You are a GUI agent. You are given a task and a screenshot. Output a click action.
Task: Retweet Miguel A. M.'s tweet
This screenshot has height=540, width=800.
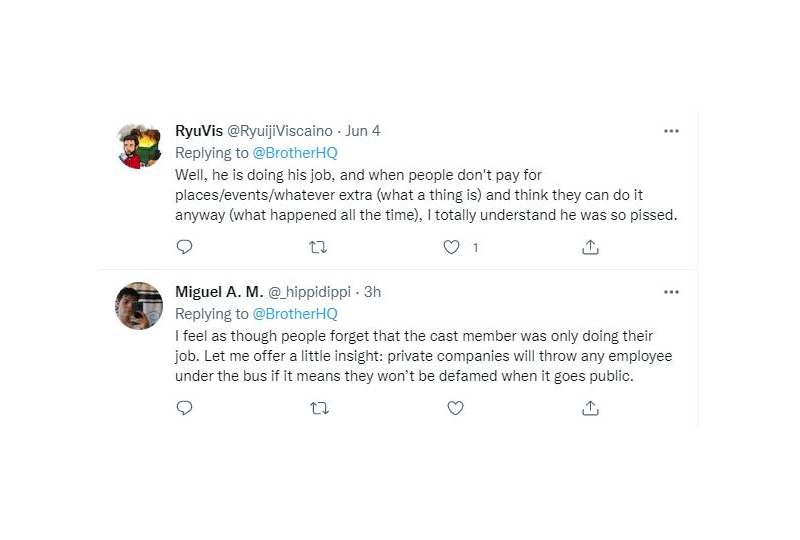click(x=319, y=408)
